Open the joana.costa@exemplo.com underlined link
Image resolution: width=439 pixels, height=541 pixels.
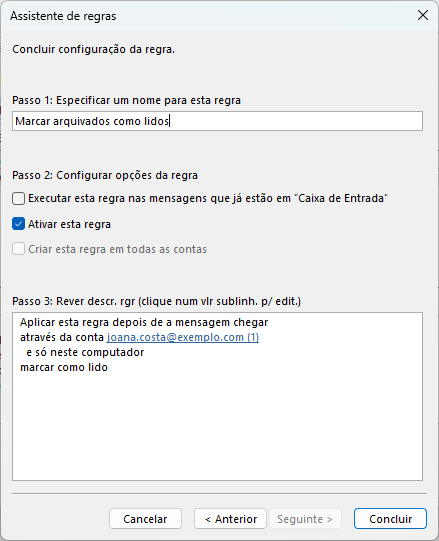[183, 337]
